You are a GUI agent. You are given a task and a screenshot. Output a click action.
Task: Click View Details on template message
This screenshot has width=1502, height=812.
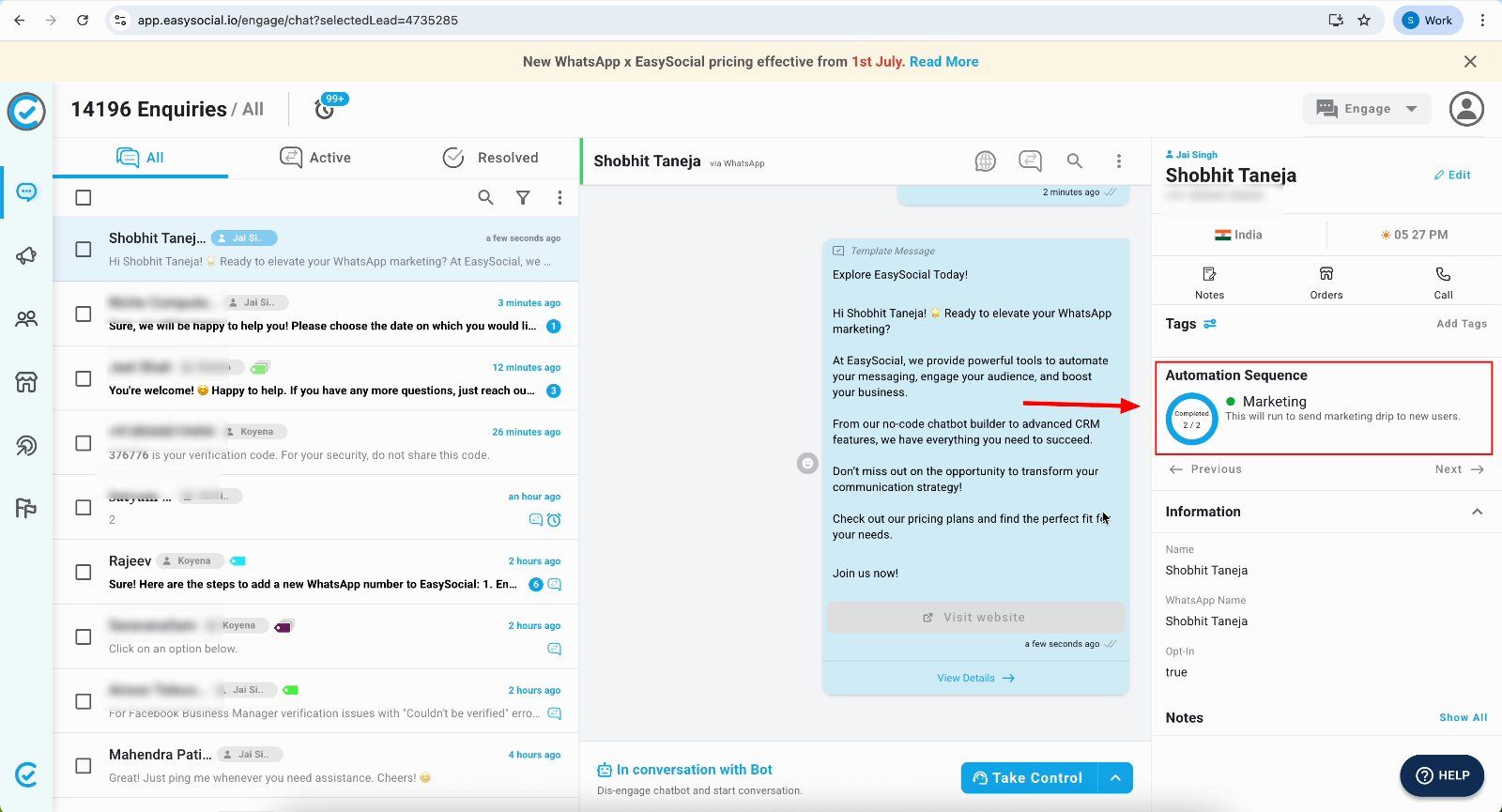click(975, 678)
